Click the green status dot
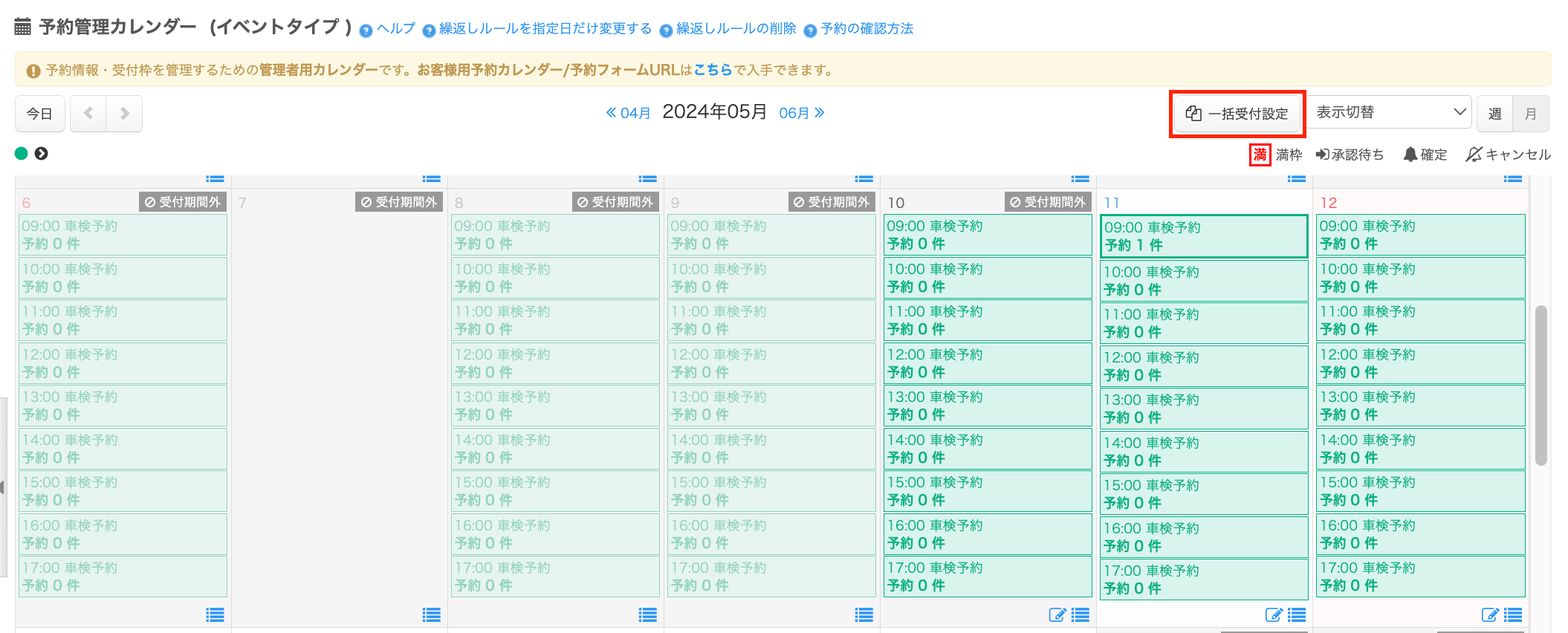This screenshot has height=633, width=1568. [x=22, y=154]
